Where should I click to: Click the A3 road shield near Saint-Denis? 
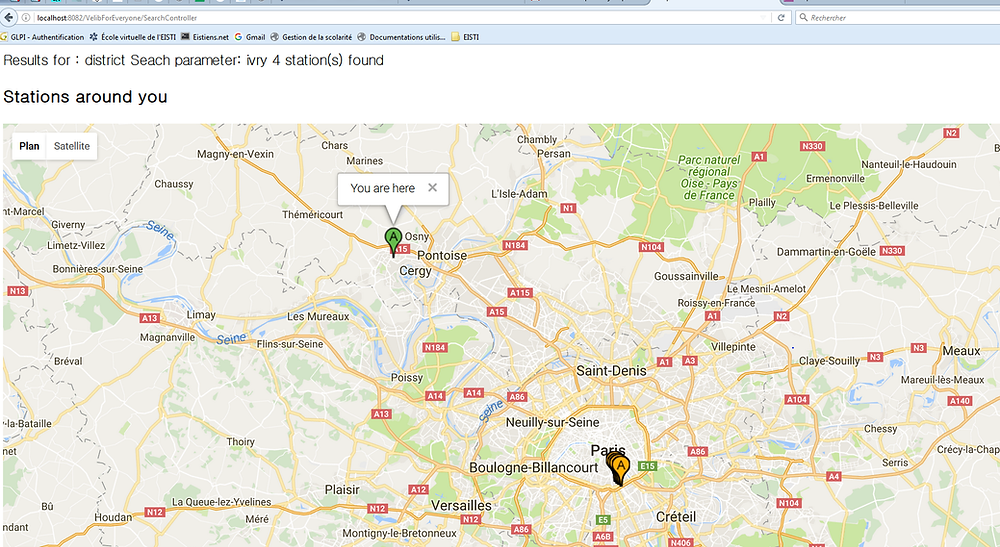coord(690,361)
